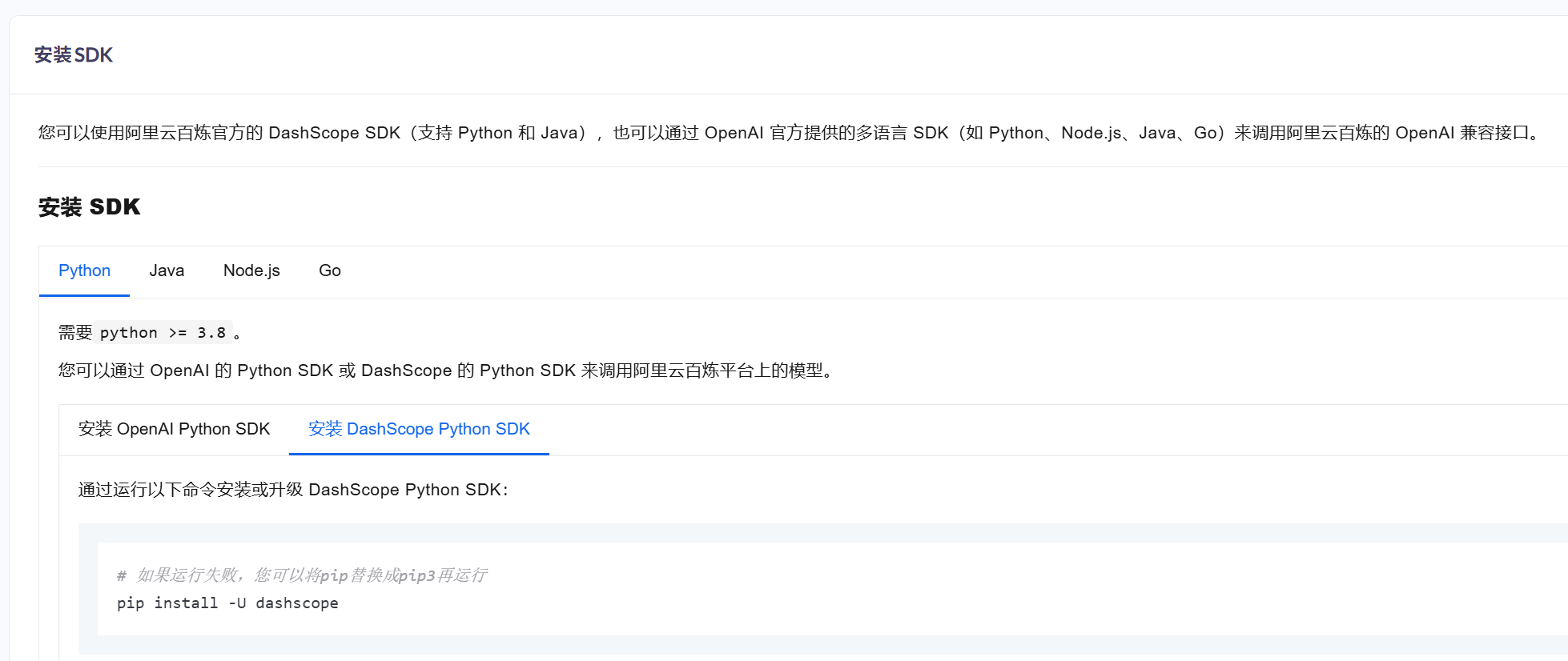Click the intro paragraph about DashScope SDK

tap(791, 133)
